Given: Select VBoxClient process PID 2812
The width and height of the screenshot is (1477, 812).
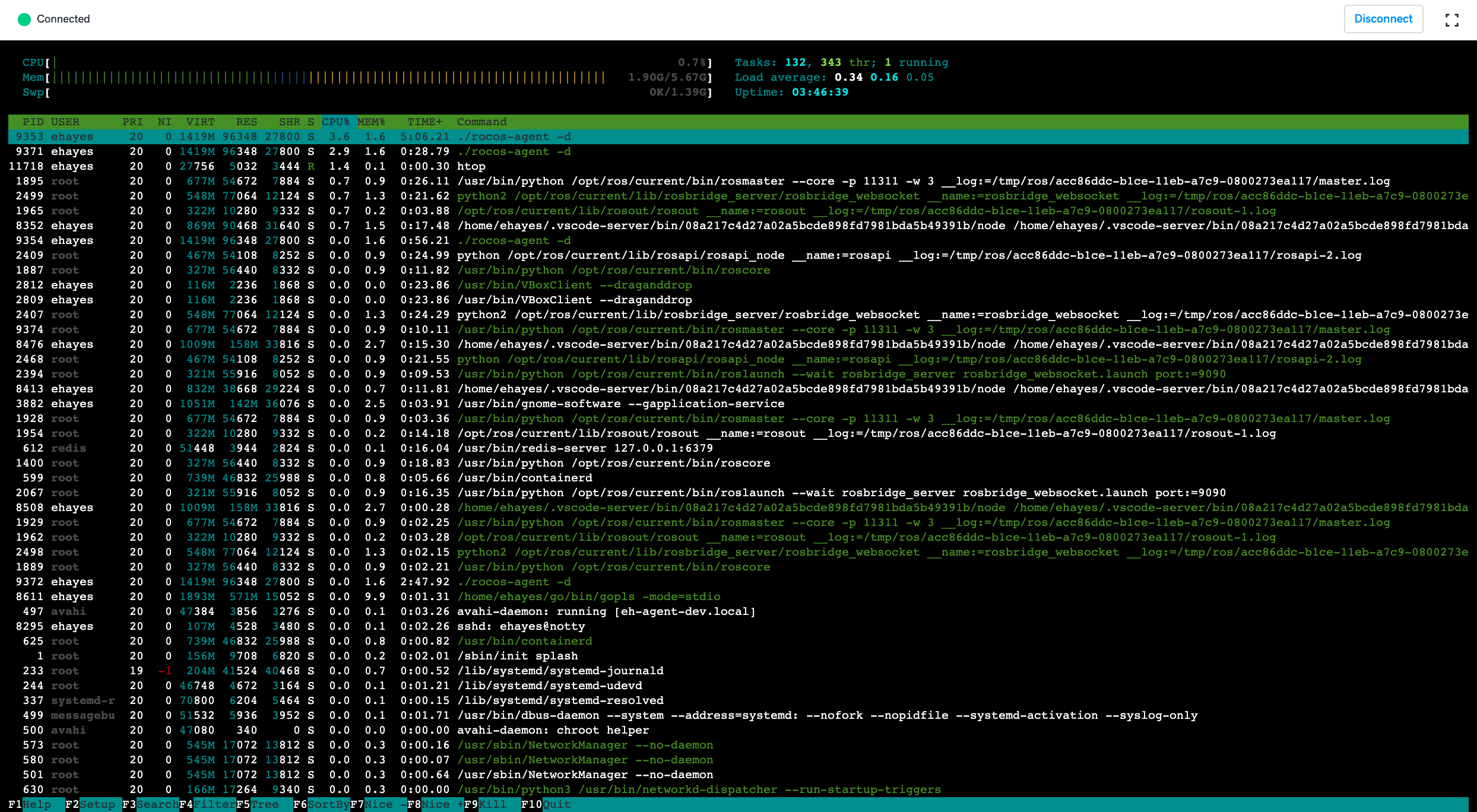Looking at the screenshot, I should click(738, 285).
